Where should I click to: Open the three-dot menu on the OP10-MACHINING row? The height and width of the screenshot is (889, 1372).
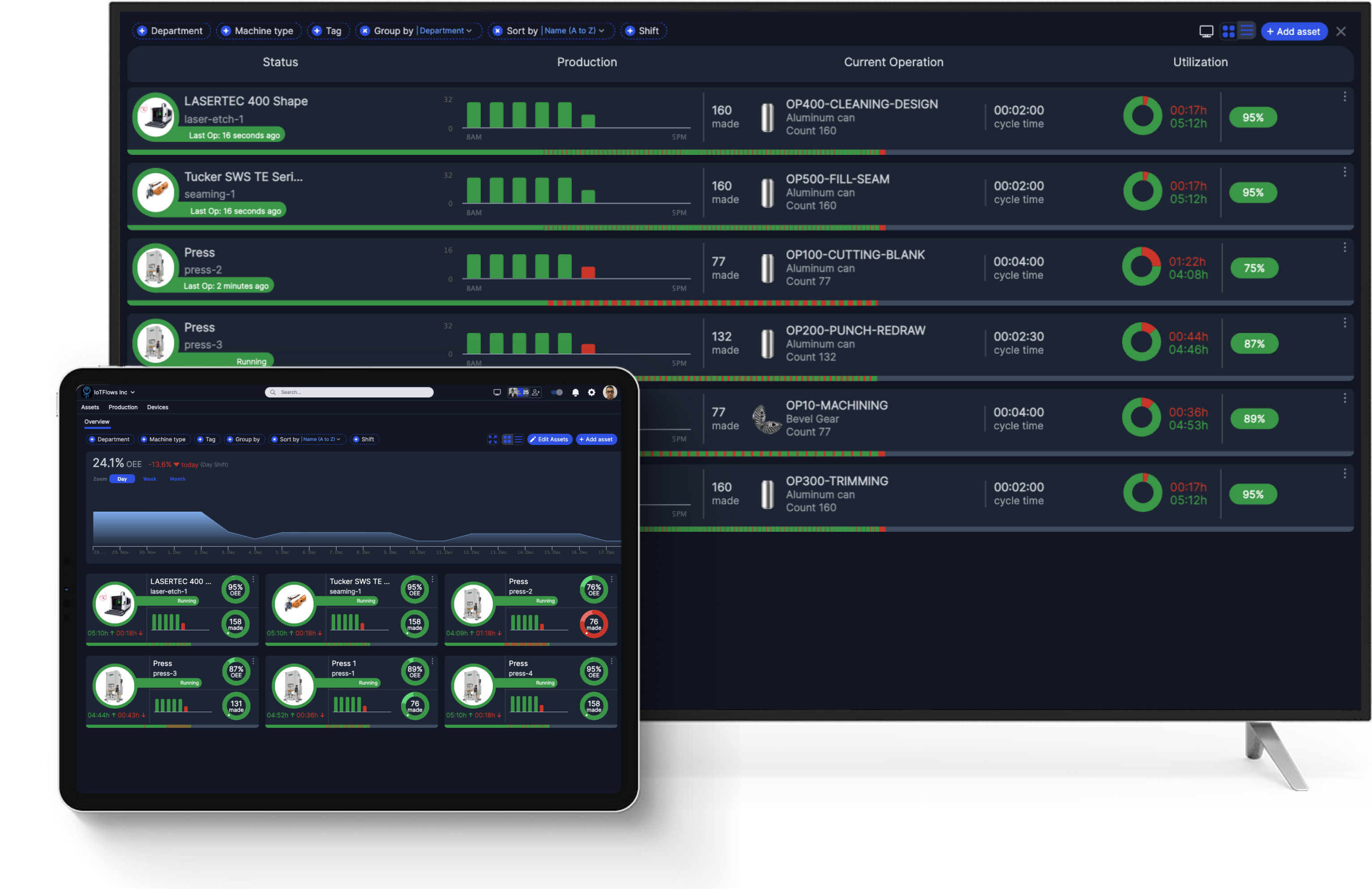point(1345,398)
